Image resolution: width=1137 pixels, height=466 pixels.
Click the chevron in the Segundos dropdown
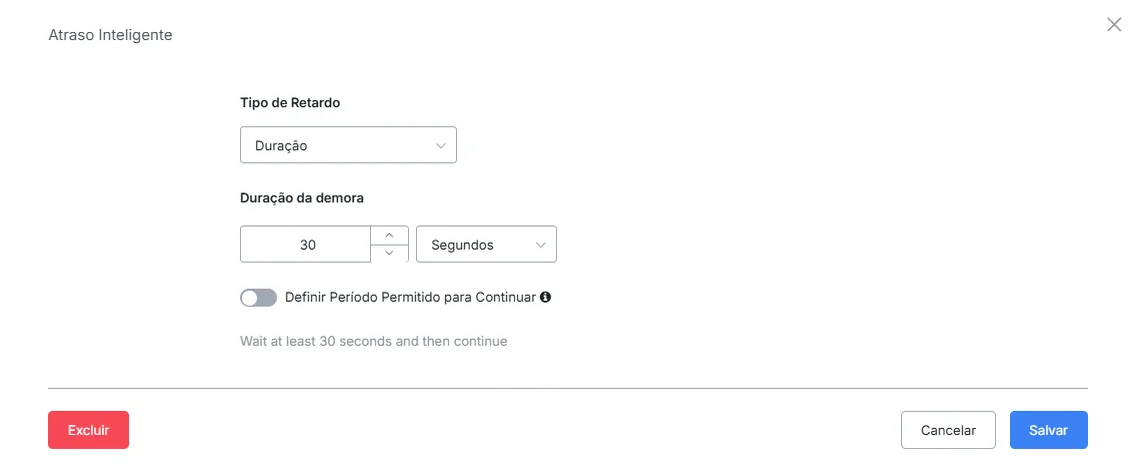[x=540, y=245]
